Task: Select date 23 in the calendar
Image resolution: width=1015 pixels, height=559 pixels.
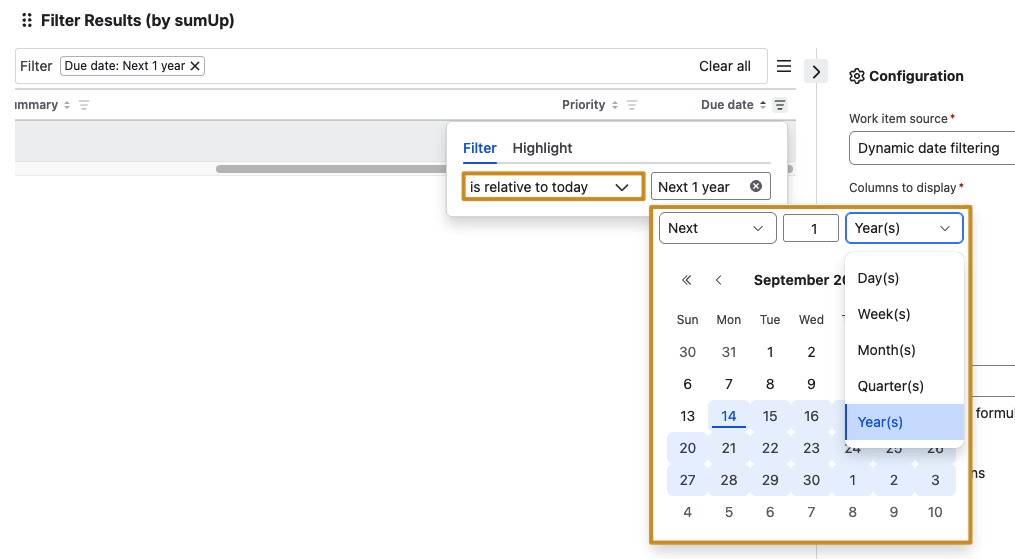Action: tap(811, 448)
